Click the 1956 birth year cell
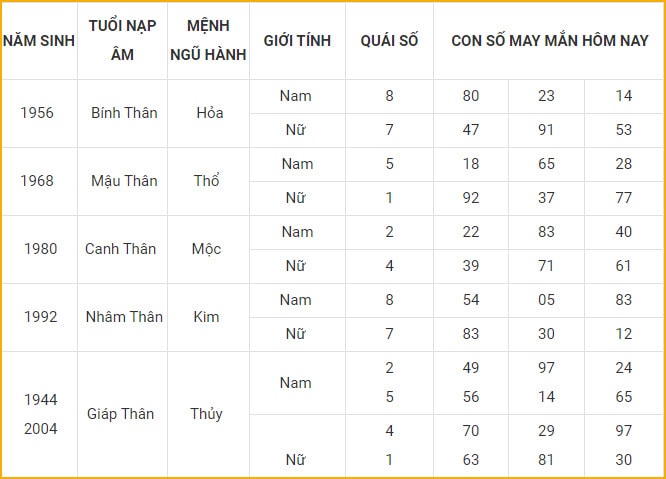Screen dimensions: 666x479 39,113
